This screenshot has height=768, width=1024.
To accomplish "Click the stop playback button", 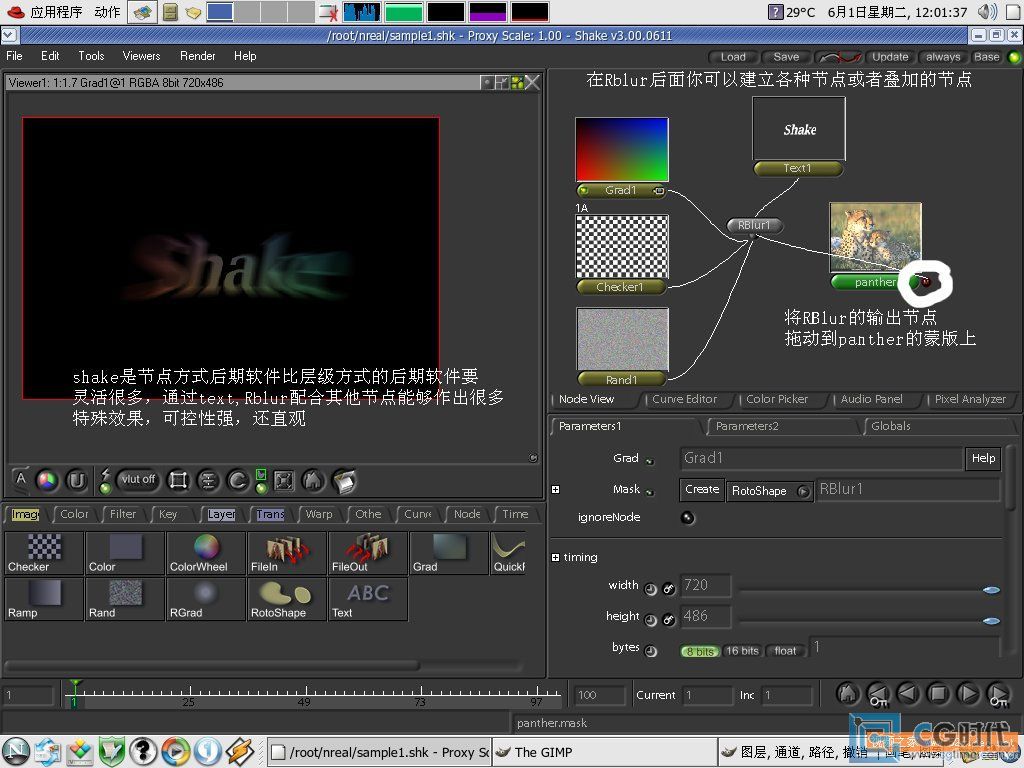I will (938, 694).
